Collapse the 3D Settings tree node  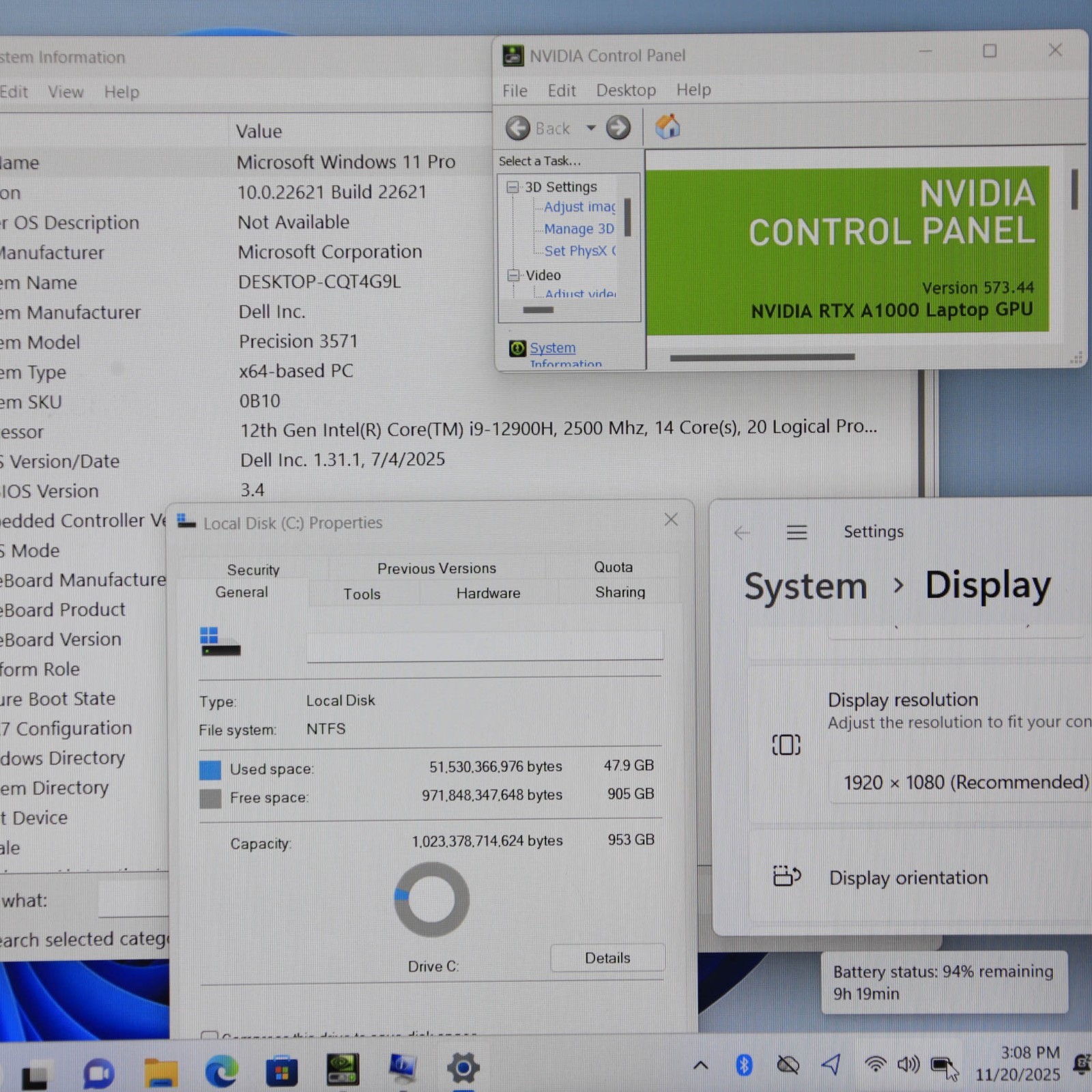coord(513,187)
